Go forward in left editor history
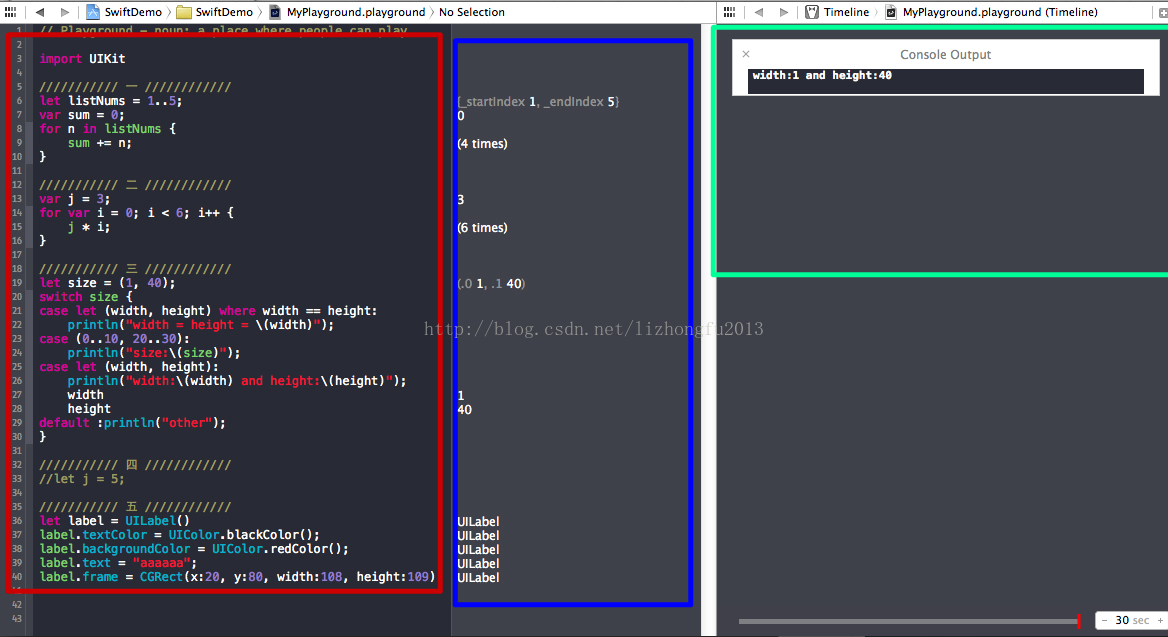The height and width of the screenshot is (637, 1168). pos(65,12)
